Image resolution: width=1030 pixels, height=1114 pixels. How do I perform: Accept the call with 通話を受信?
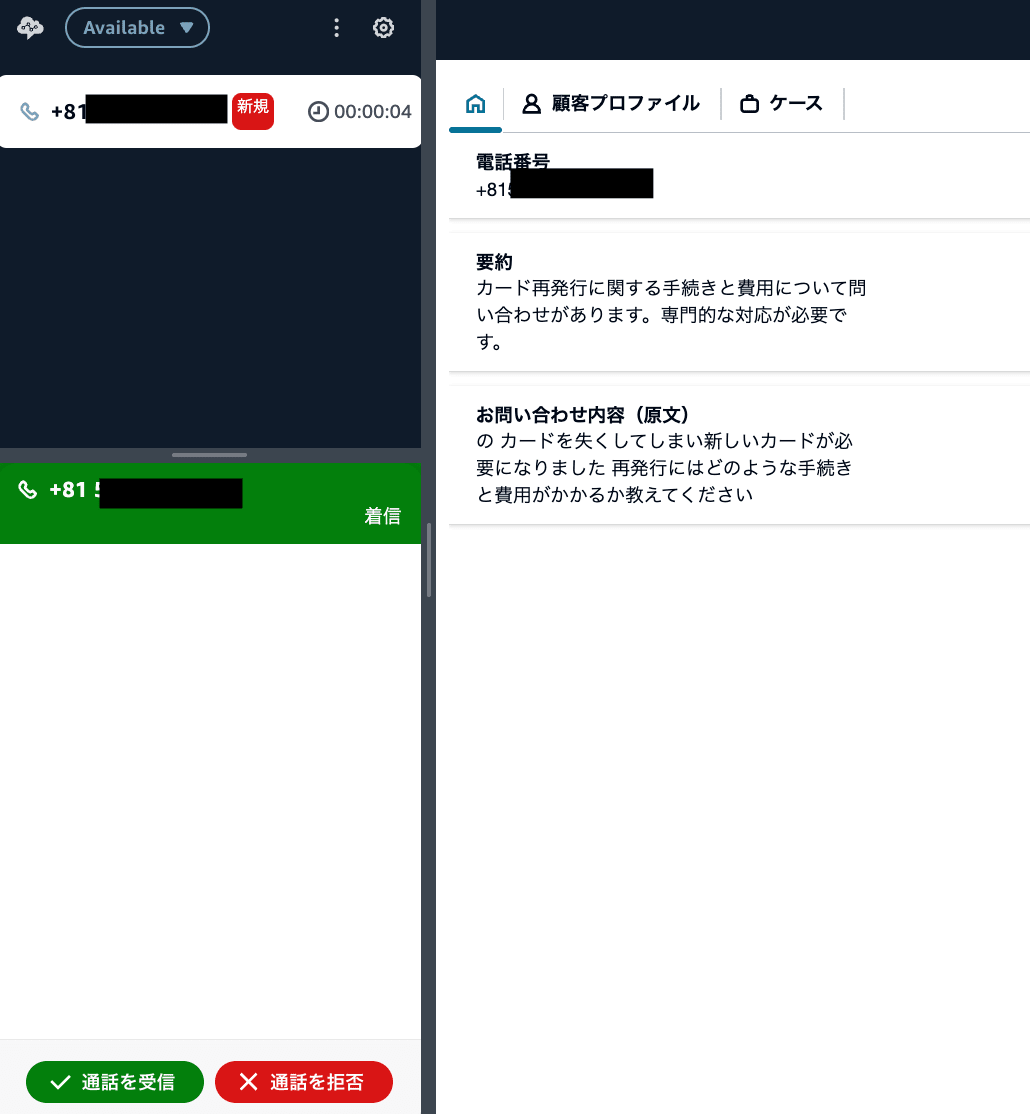pos(115,1081)
